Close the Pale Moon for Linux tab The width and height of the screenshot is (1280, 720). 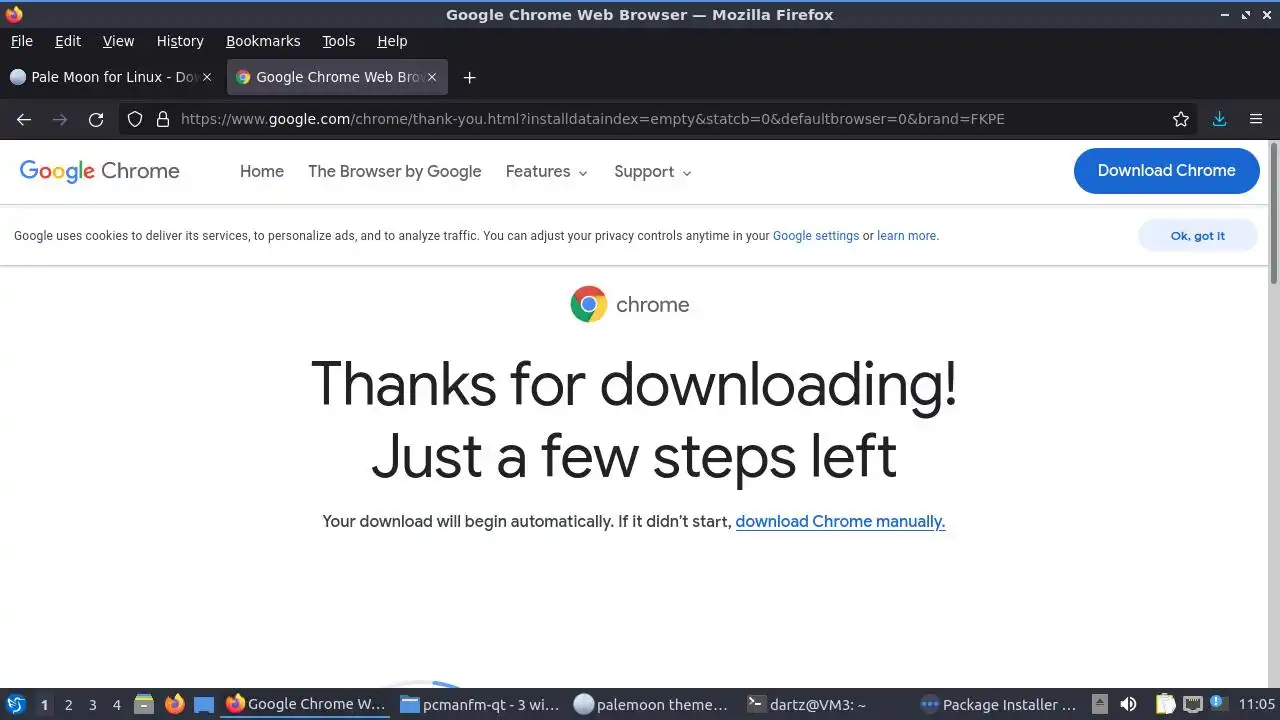[207, 77]
